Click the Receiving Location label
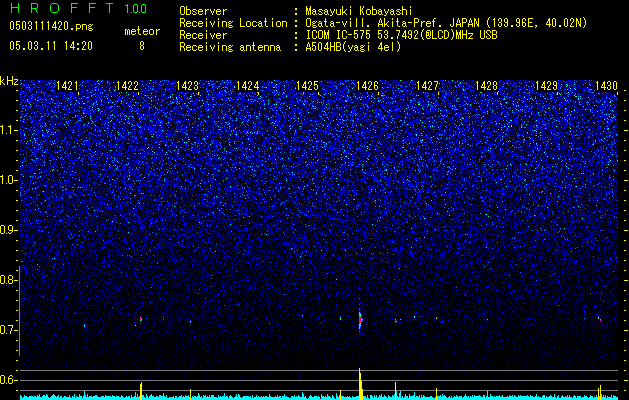The width and height of the screenshot is (629, 400). click(233, 23)
